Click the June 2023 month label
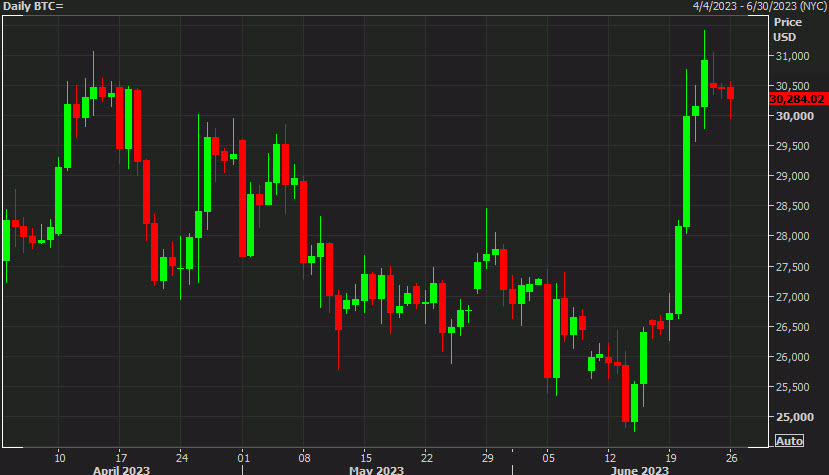The width and height of the screenshot is (829, 475). (639, 470)
